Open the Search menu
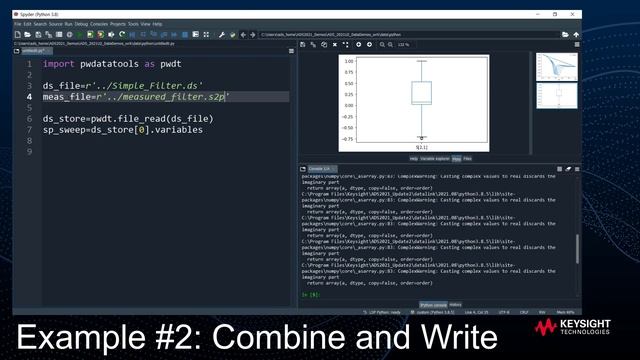This screenshot has width=640, height=360. 40,24
